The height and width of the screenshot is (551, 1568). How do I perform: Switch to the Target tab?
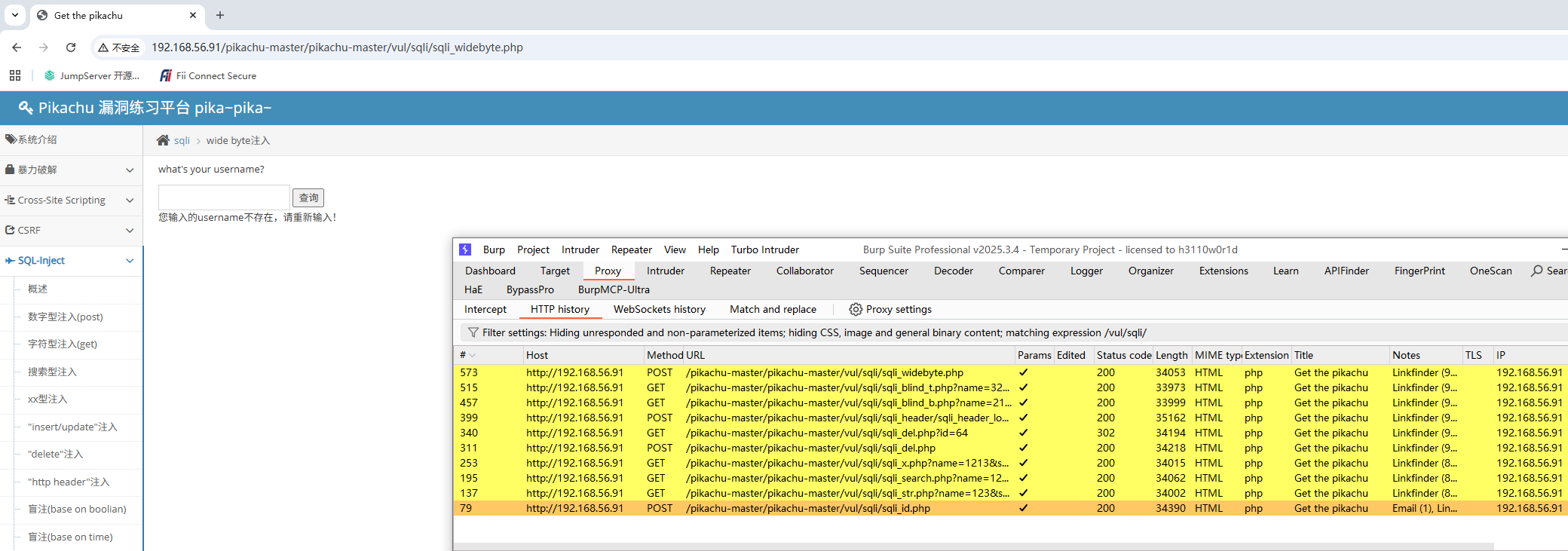tap(555, 271)
